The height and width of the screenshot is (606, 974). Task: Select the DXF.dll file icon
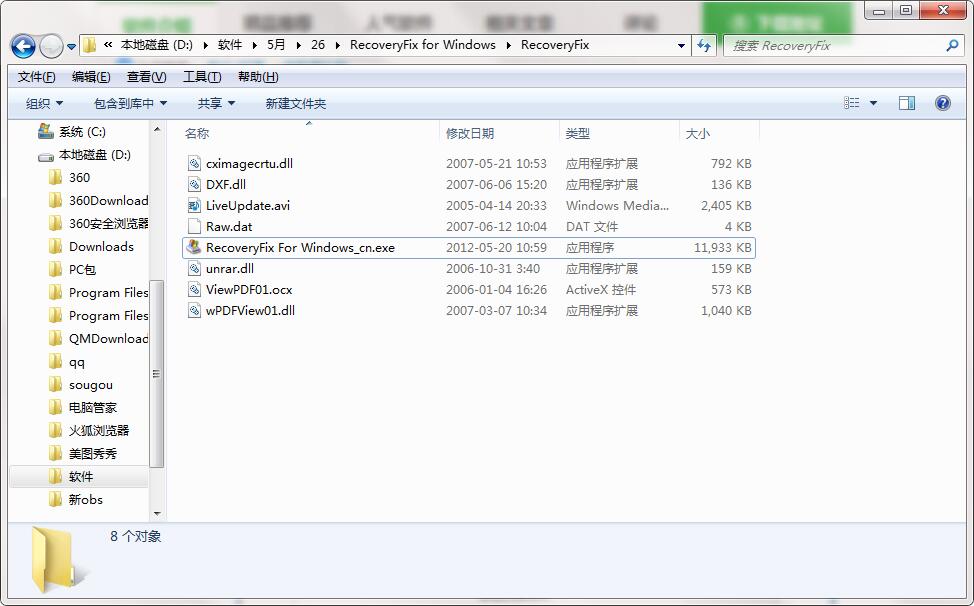pos(194,184)
